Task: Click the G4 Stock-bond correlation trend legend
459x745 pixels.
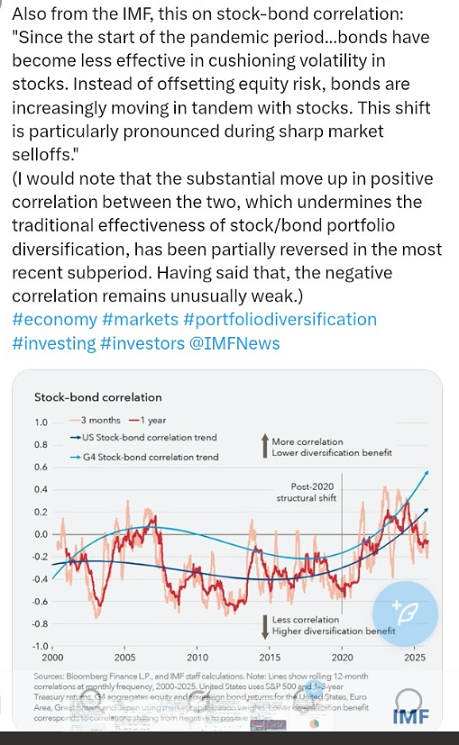Action: [144, 457]
